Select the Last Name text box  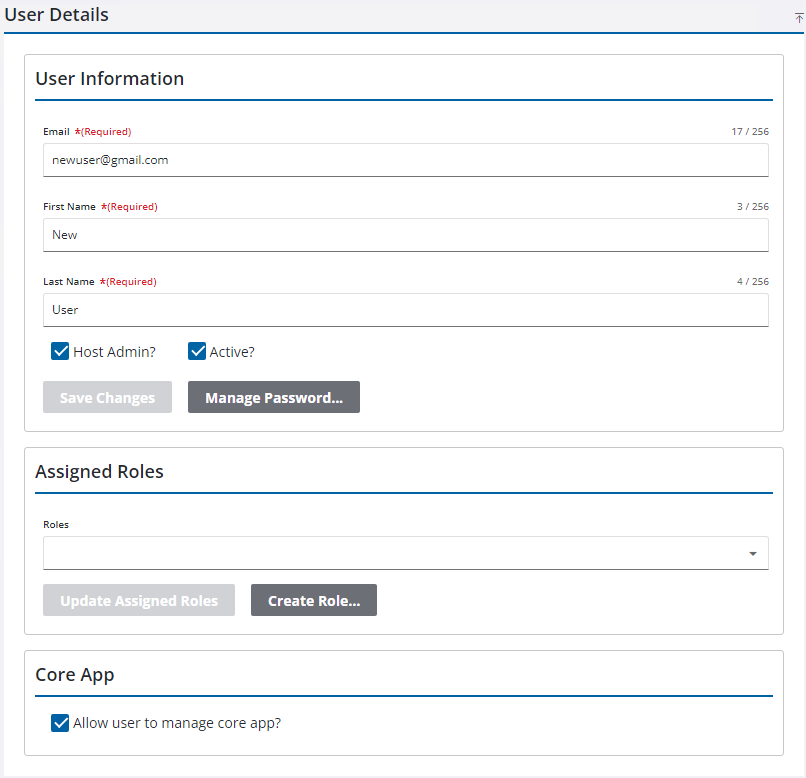405,310
